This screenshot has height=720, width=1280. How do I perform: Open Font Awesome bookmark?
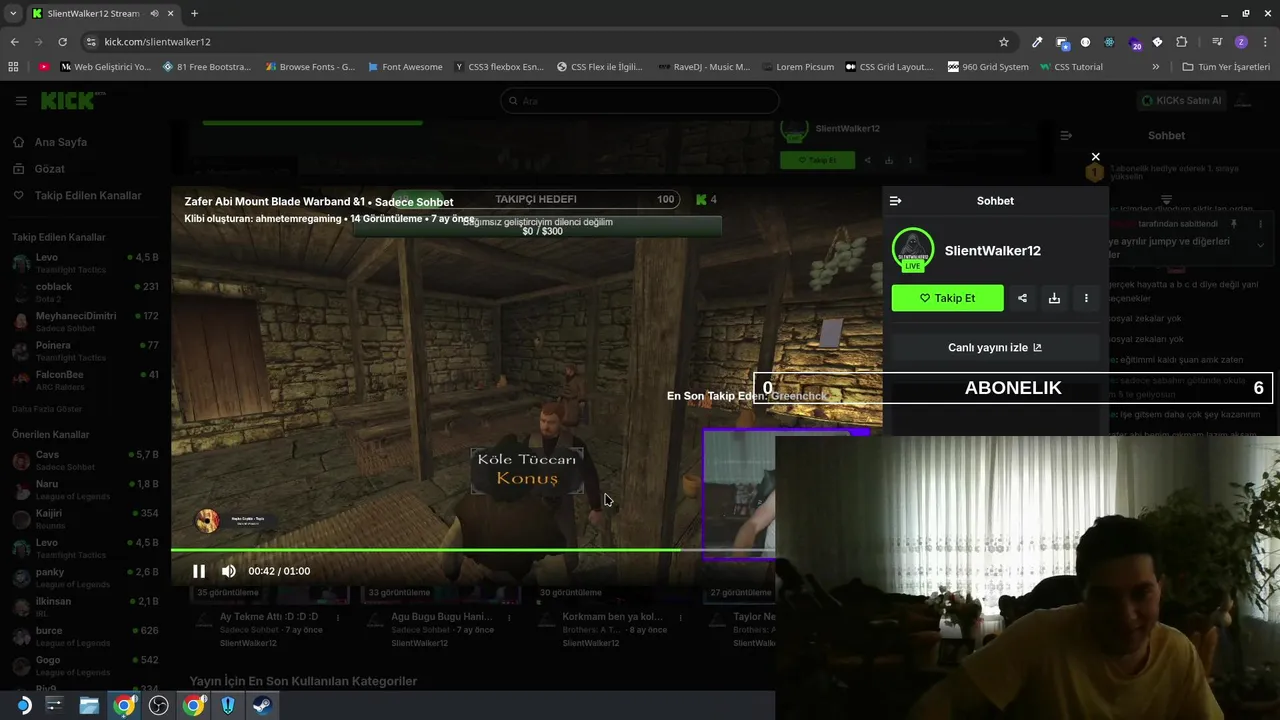(404, 67)
